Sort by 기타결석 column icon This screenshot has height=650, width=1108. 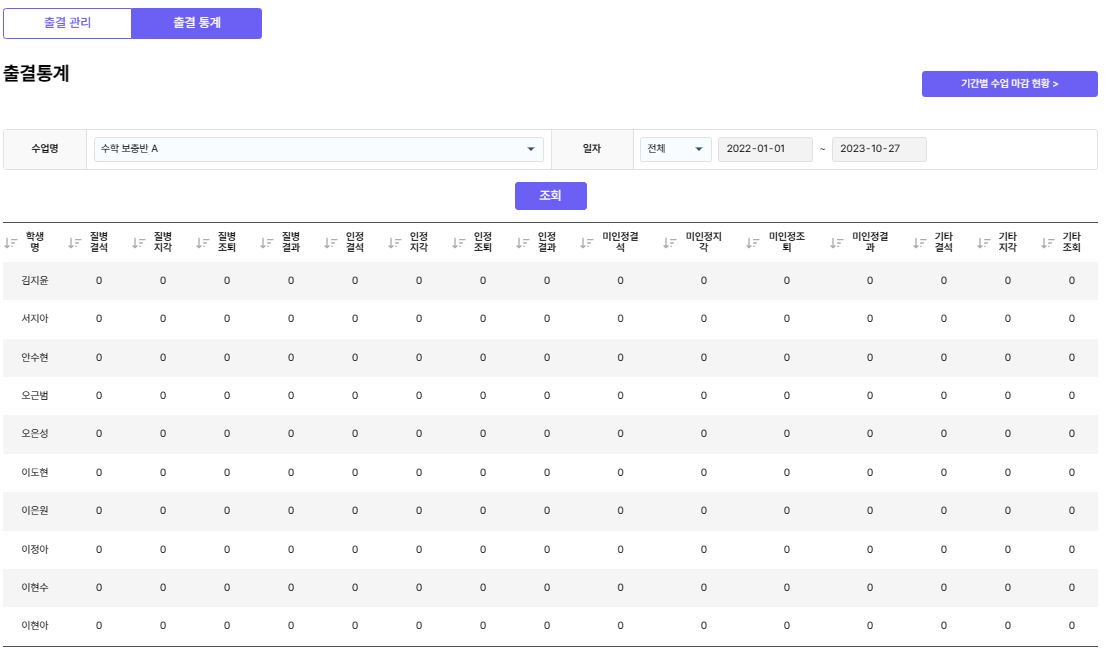[919, 243]
